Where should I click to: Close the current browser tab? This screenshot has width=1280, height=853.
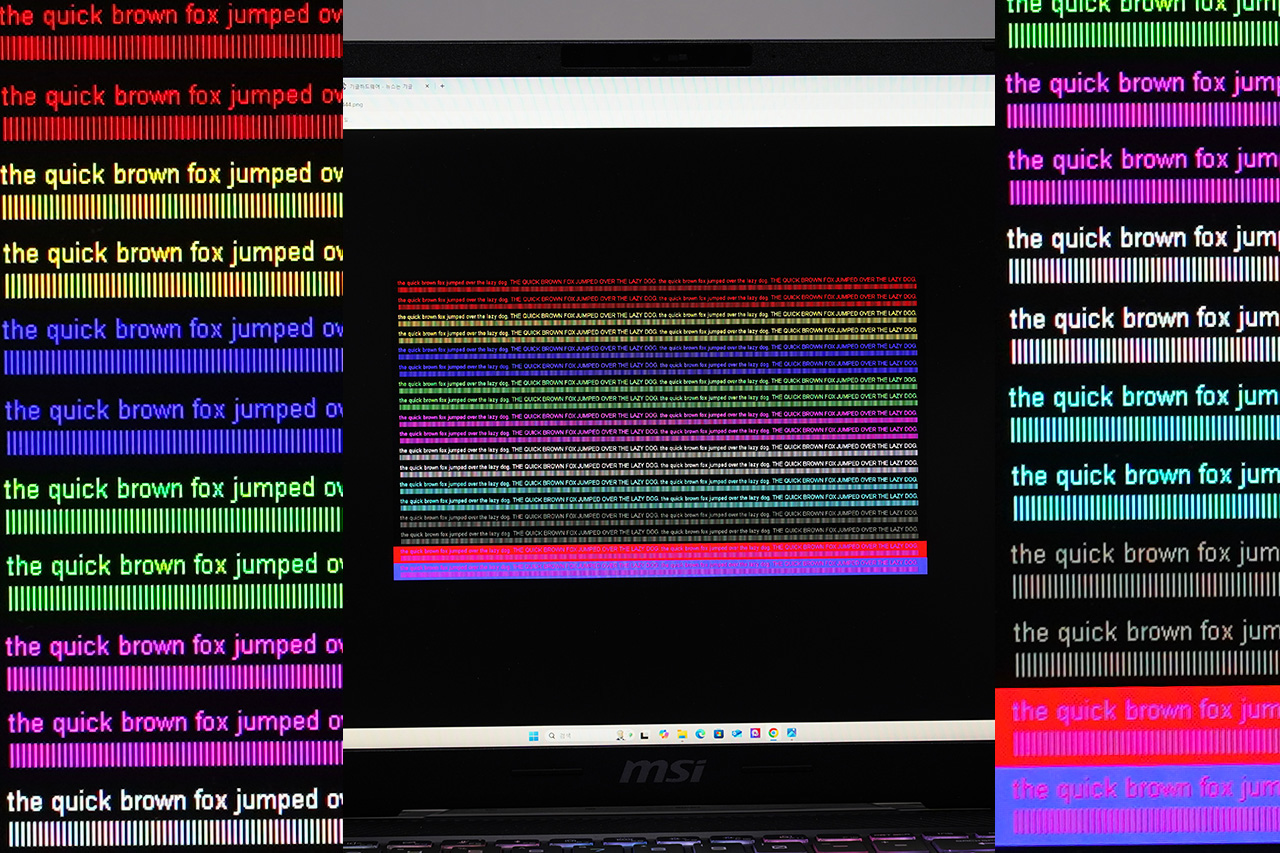point(427,86)
